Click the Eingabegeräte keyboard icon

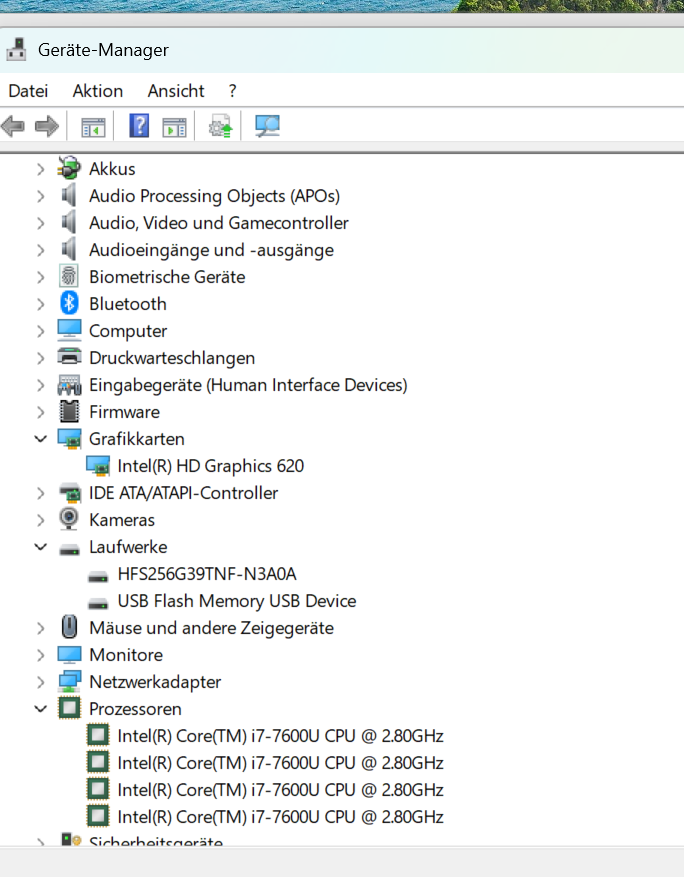(69, 385)
